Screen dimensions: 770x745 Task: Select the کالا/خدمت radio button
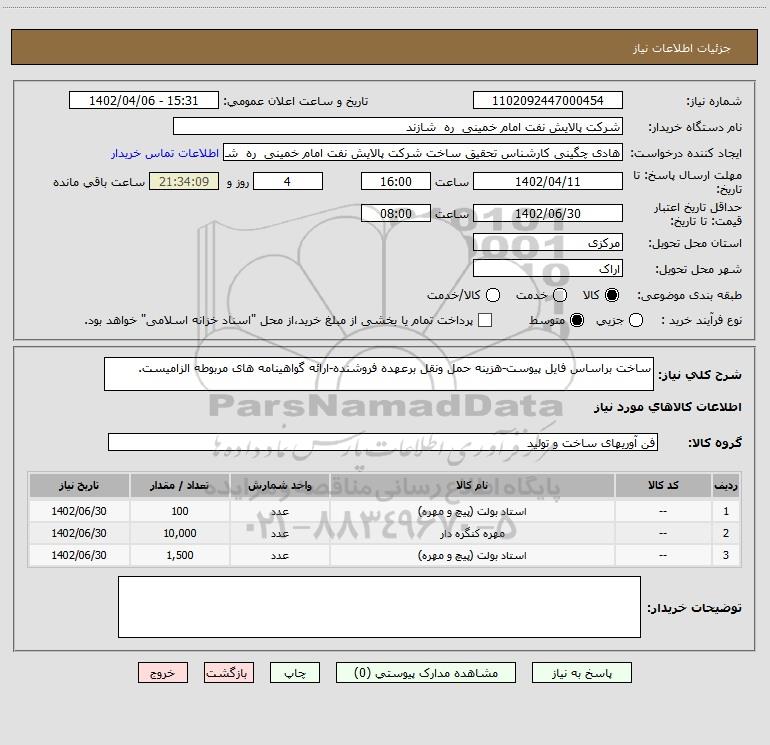[x=493, y=295]
